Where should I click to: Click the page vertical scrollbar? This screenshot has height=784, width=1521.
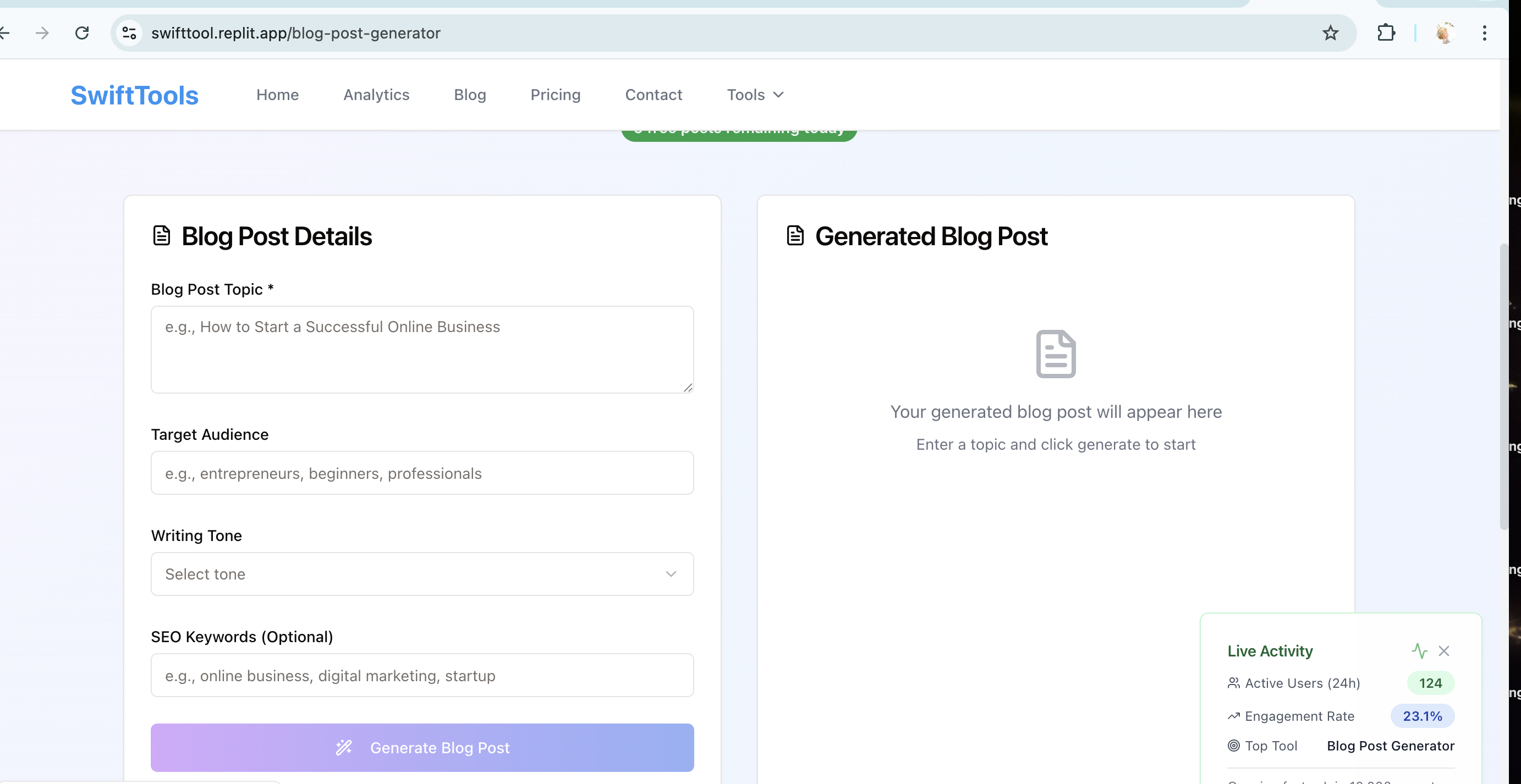point(1504,387)
